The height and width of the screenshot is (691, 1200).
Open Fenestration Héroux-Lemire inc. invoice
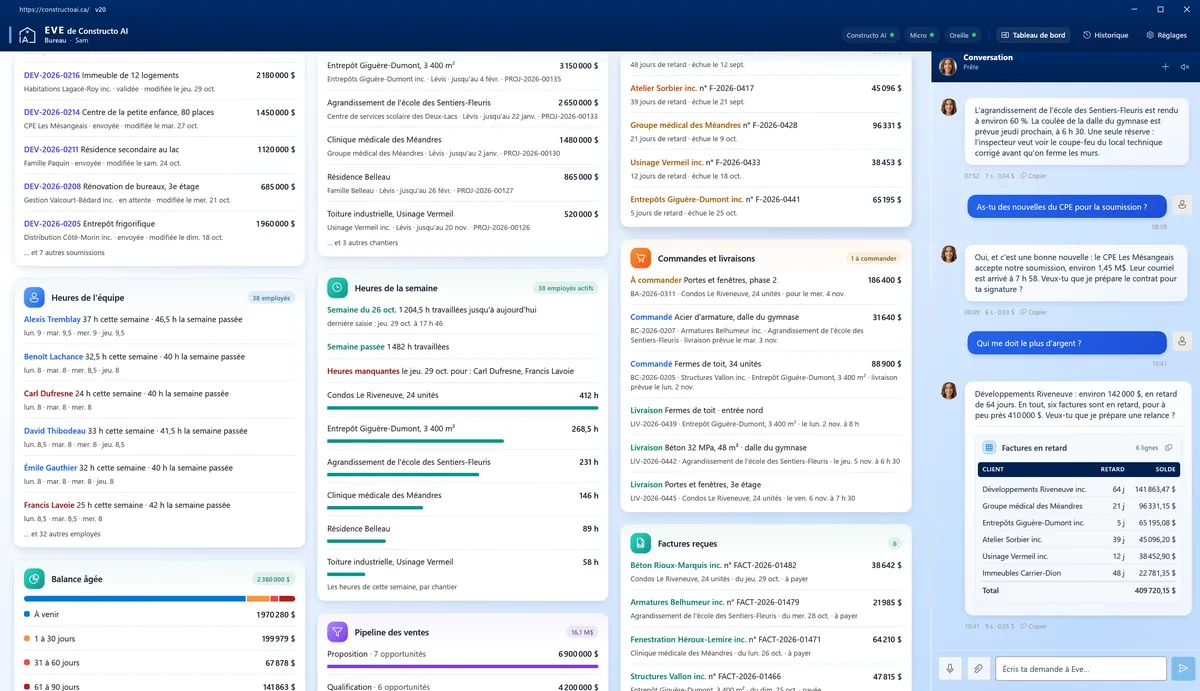[x=764, y=645]
